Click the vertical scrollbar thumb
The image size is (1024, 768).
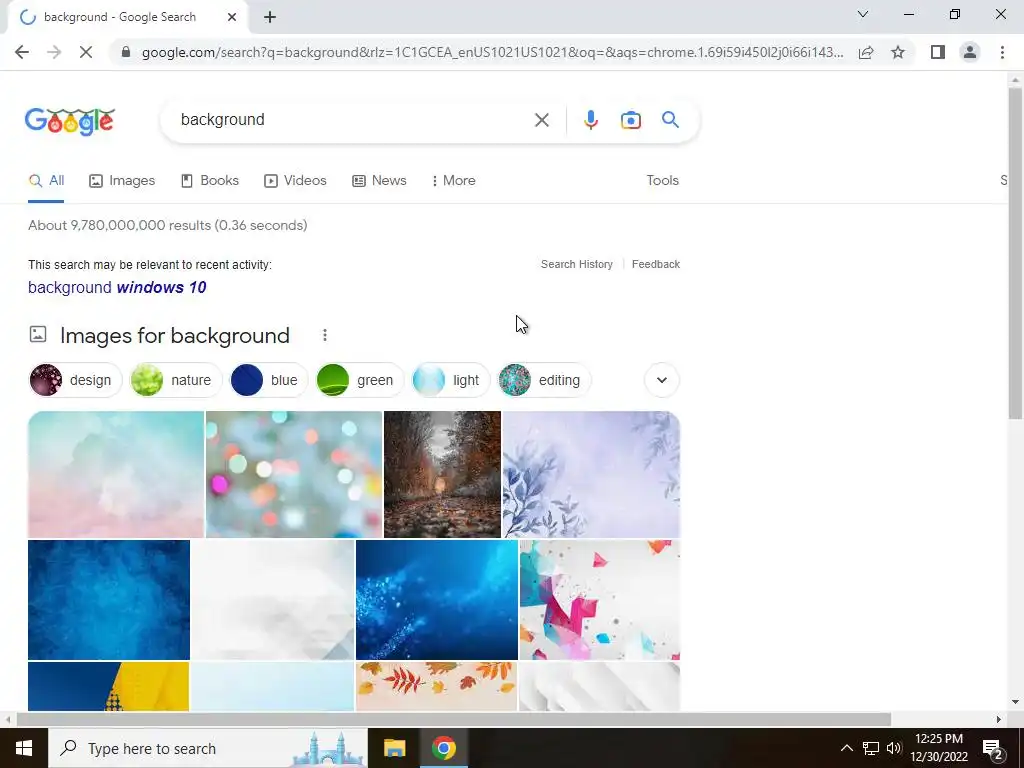[1015, 253]
